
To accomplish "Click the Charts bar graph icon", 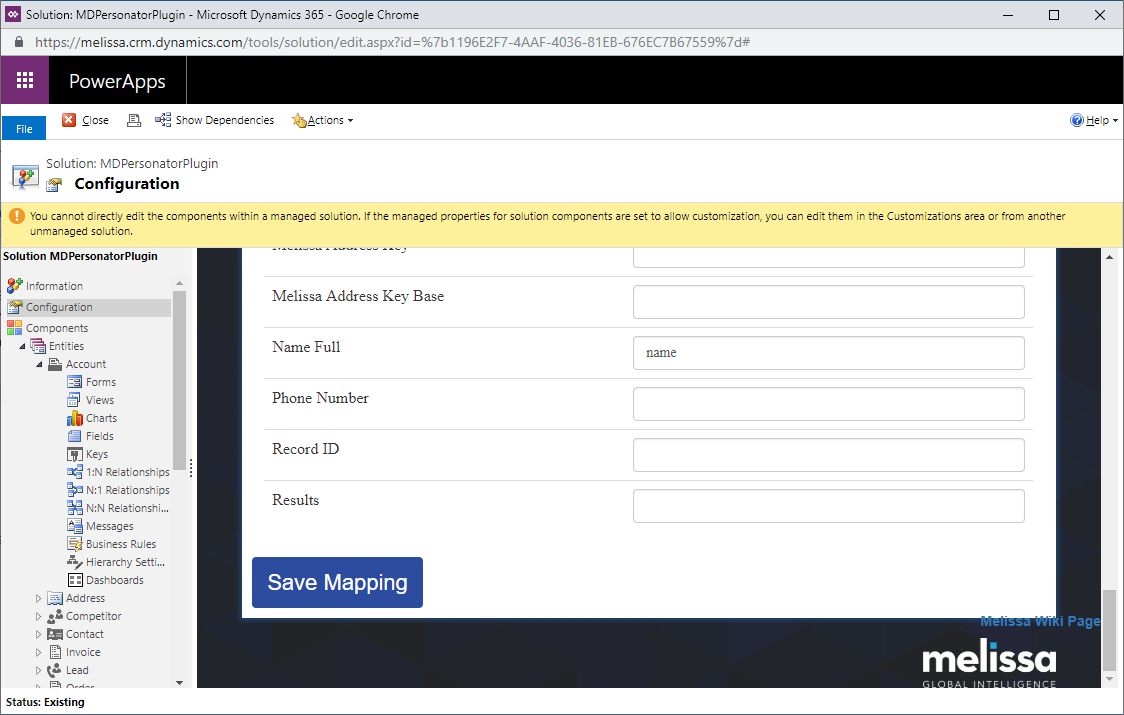I will pos(75,418).
